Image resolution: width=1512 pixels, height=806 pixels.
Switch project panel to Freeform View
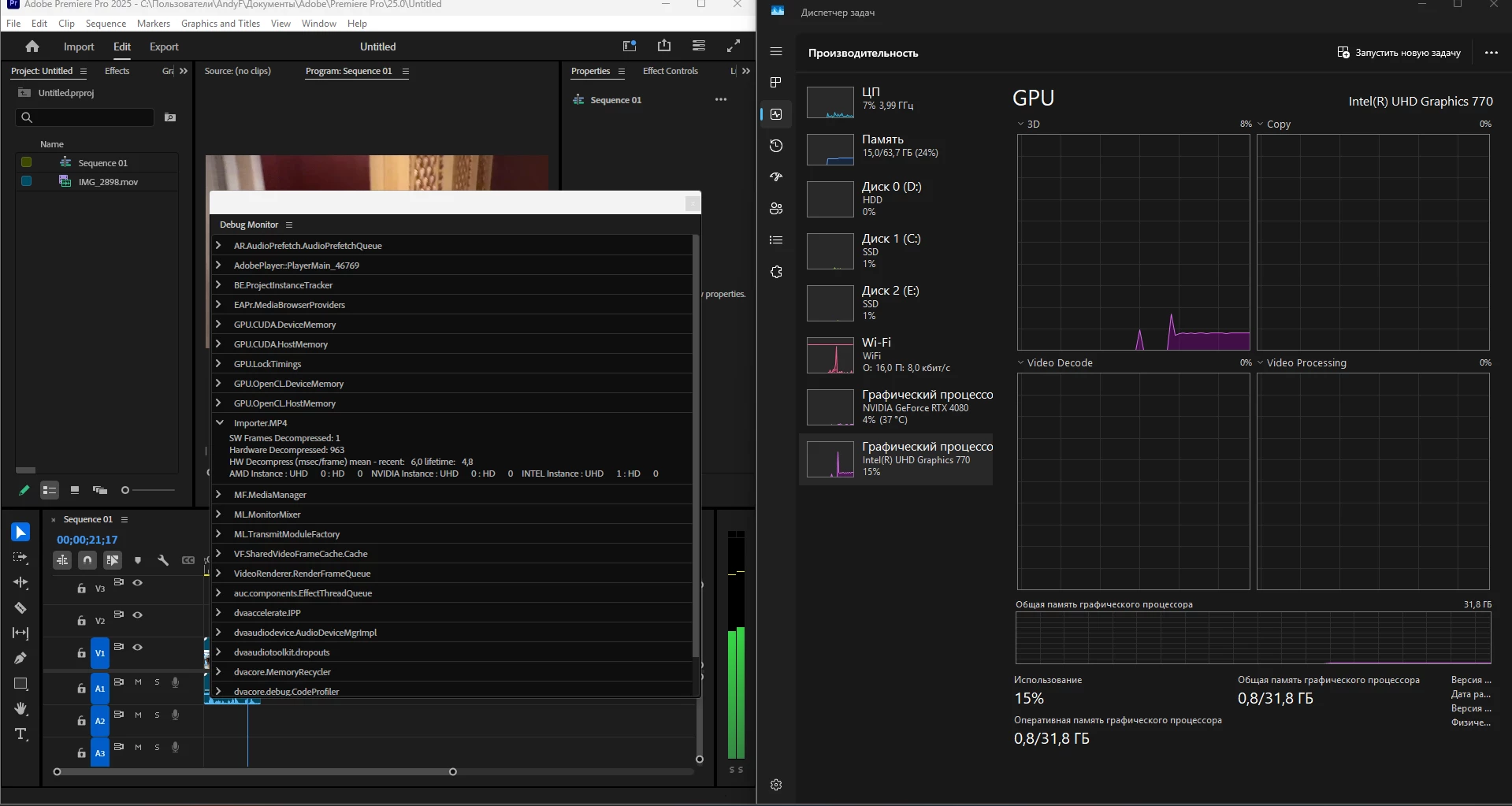click(x=100, y=490)
